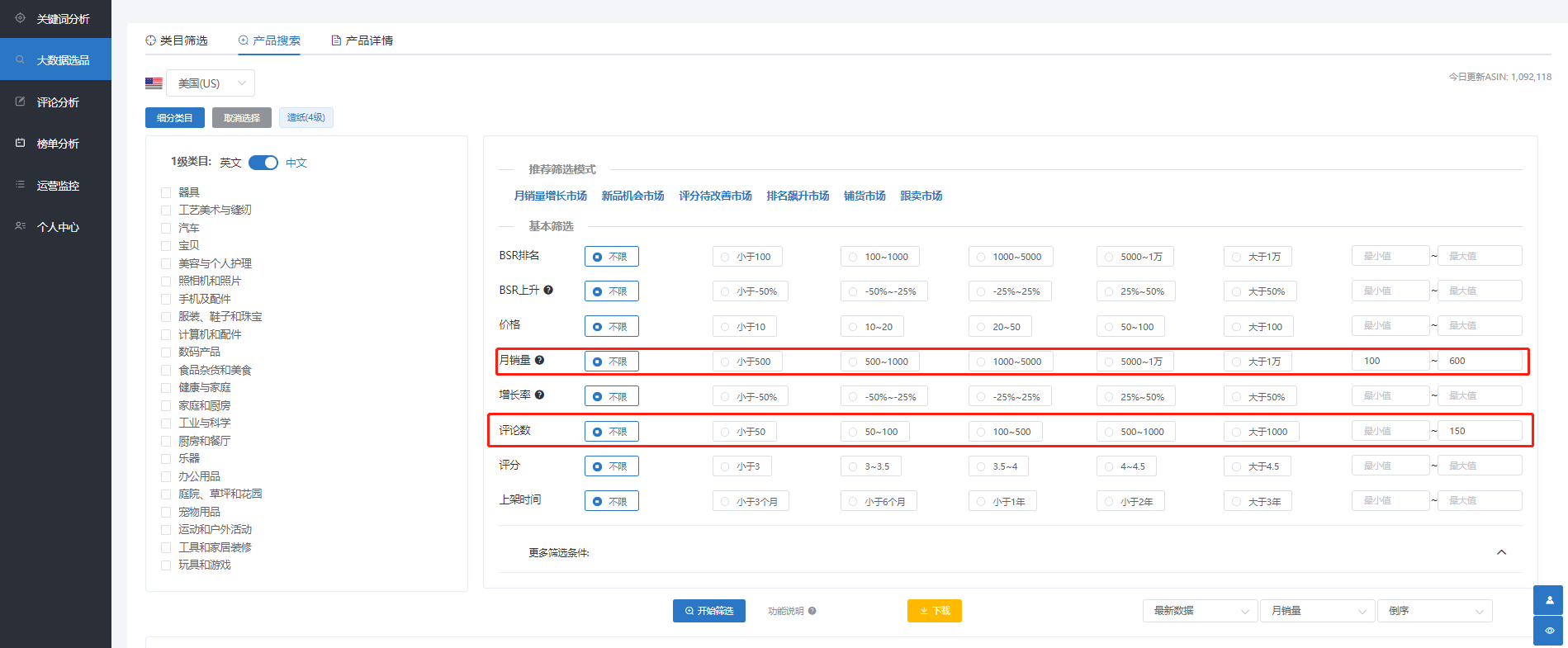Select 500~1000 radio for 月销量

853,362
